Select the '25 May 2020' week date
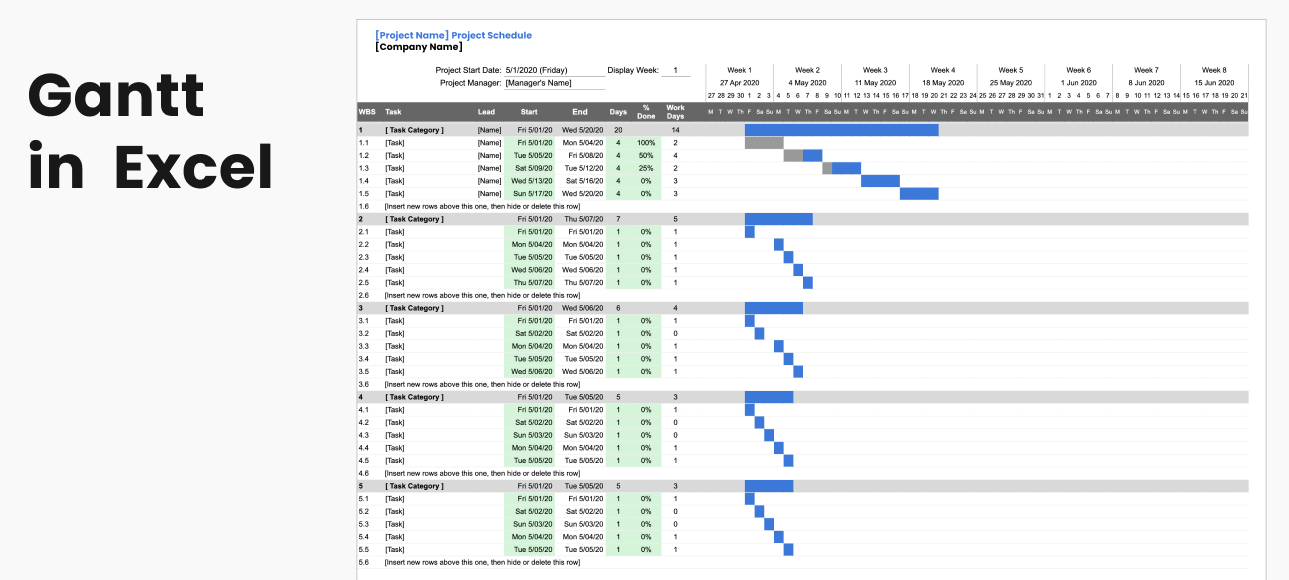The height and width of the screenshot is (580, 1289). coord(1010,82)
